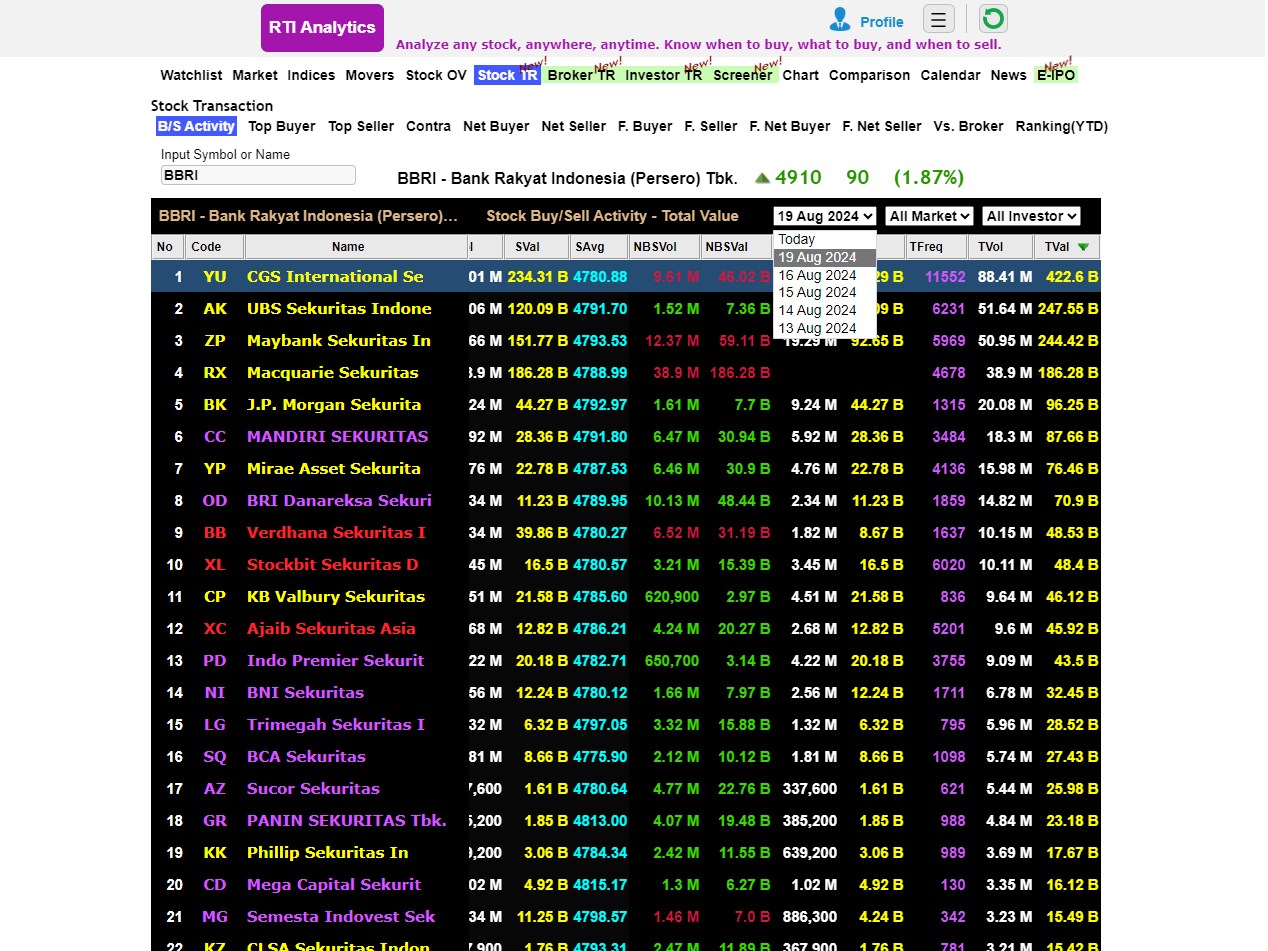Click TVal value 422.6 B
The width and height of the screenshot is (1268, 951).
(1072, 277)
